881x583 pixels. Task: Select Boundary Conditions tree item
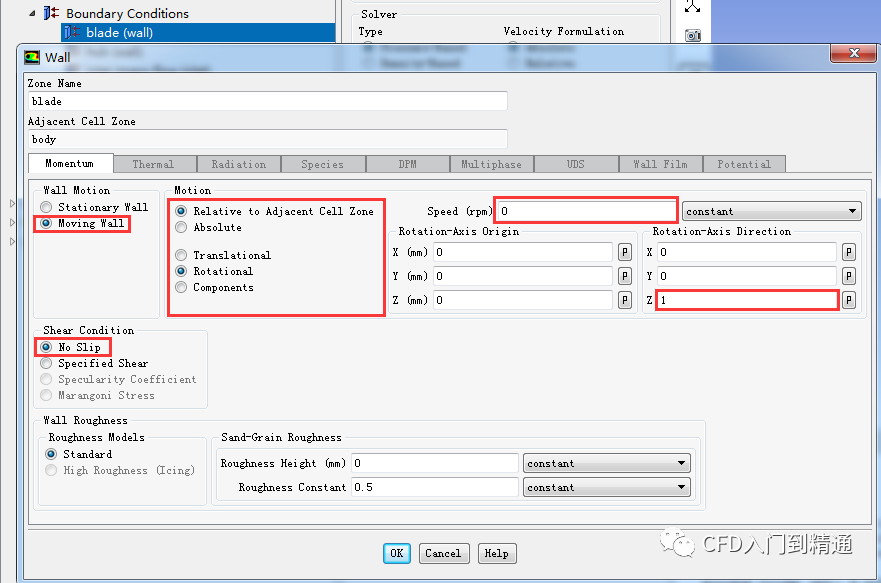pyautogui.click(x=128, y=13)
